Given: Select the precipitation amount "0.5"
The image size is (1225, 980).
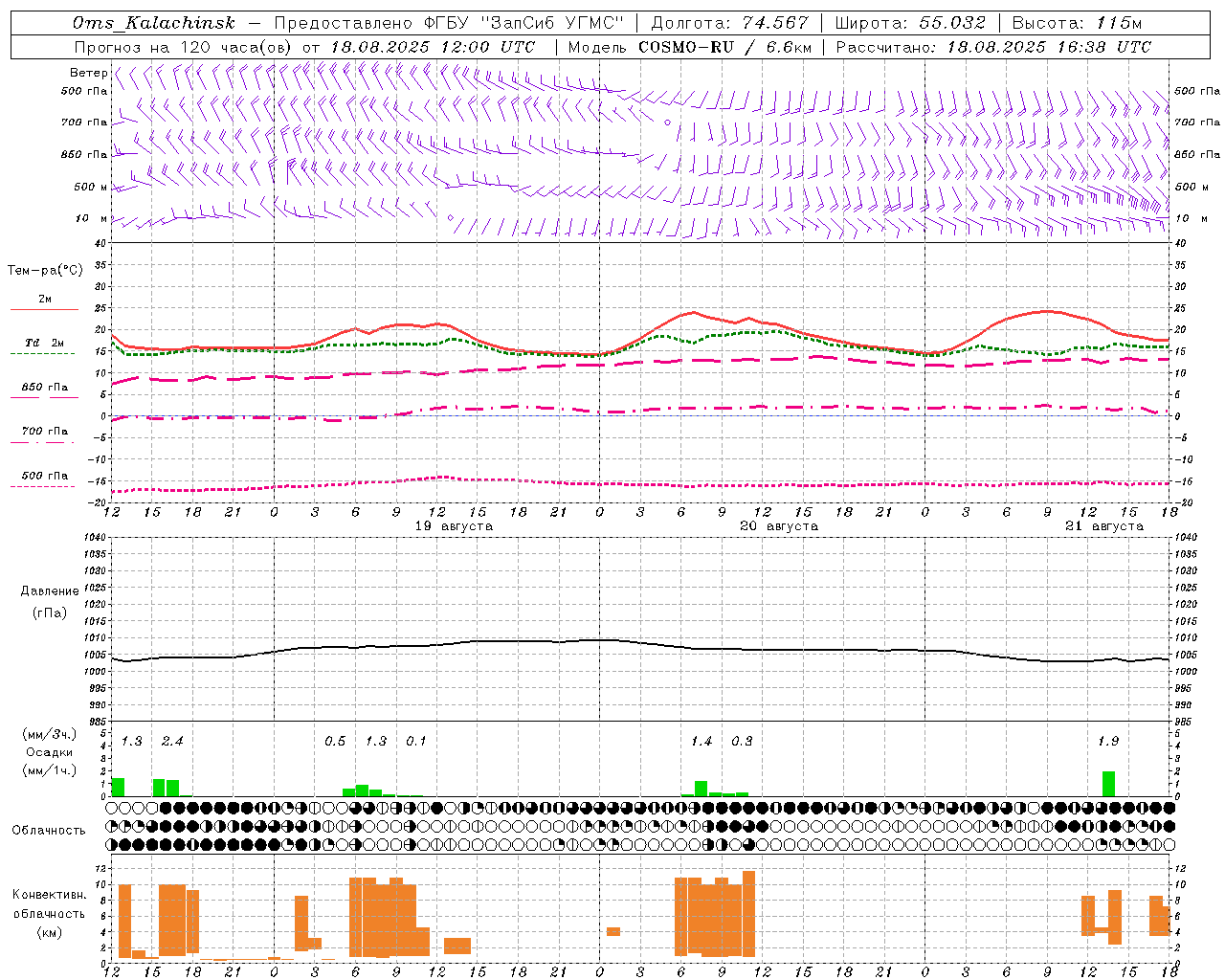Looking at the screenshot, I should pos(335,742).
